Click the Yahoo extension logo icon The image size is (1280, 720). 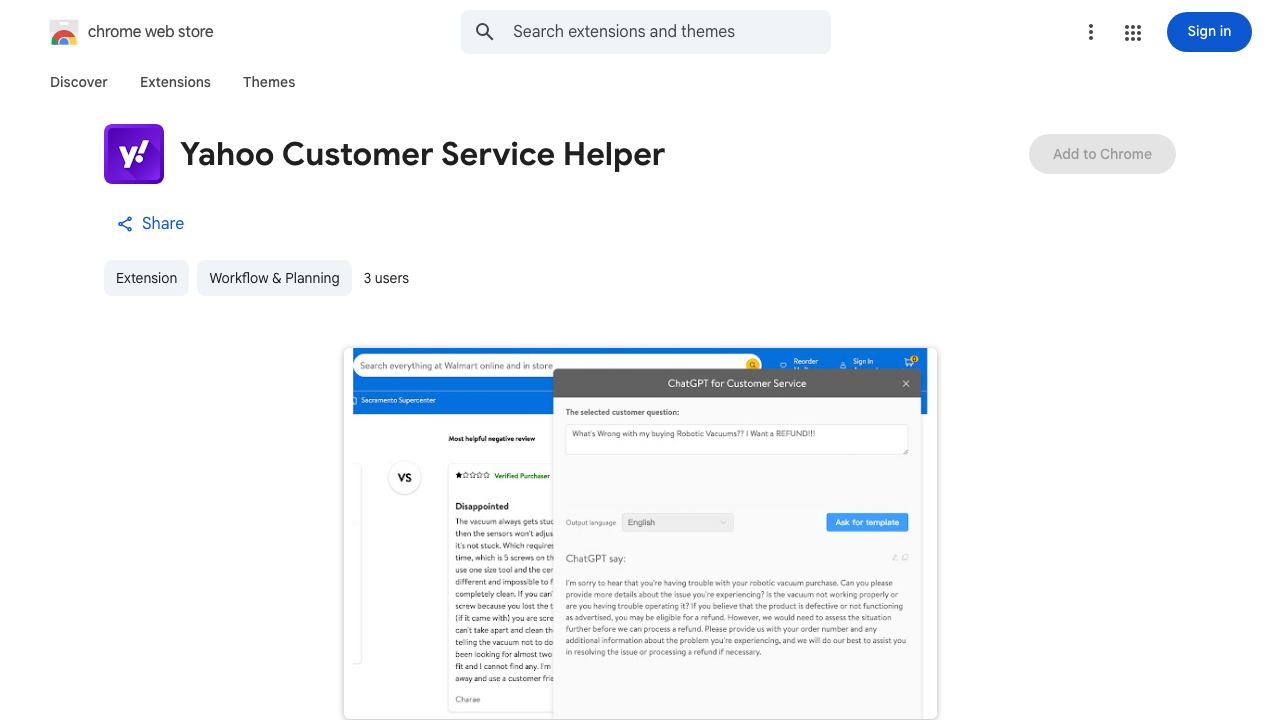point(134,154)
